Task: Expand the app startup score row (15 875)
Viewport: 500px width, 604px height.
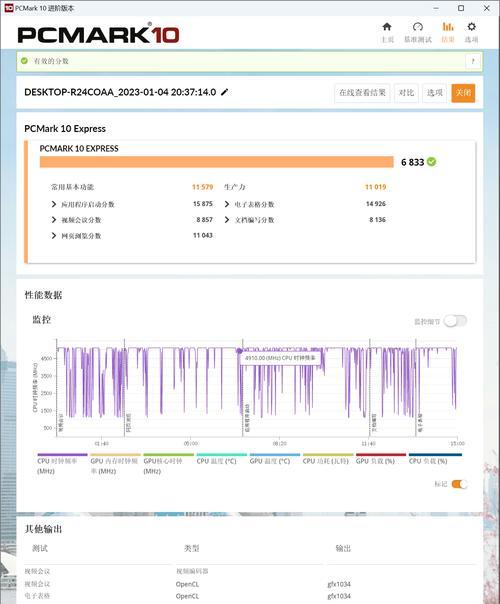Action: pyautogui.click(x=54, y=204)
